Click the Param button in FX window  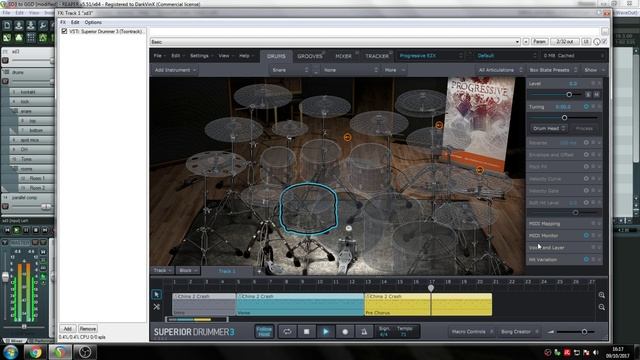click(539, 42)
